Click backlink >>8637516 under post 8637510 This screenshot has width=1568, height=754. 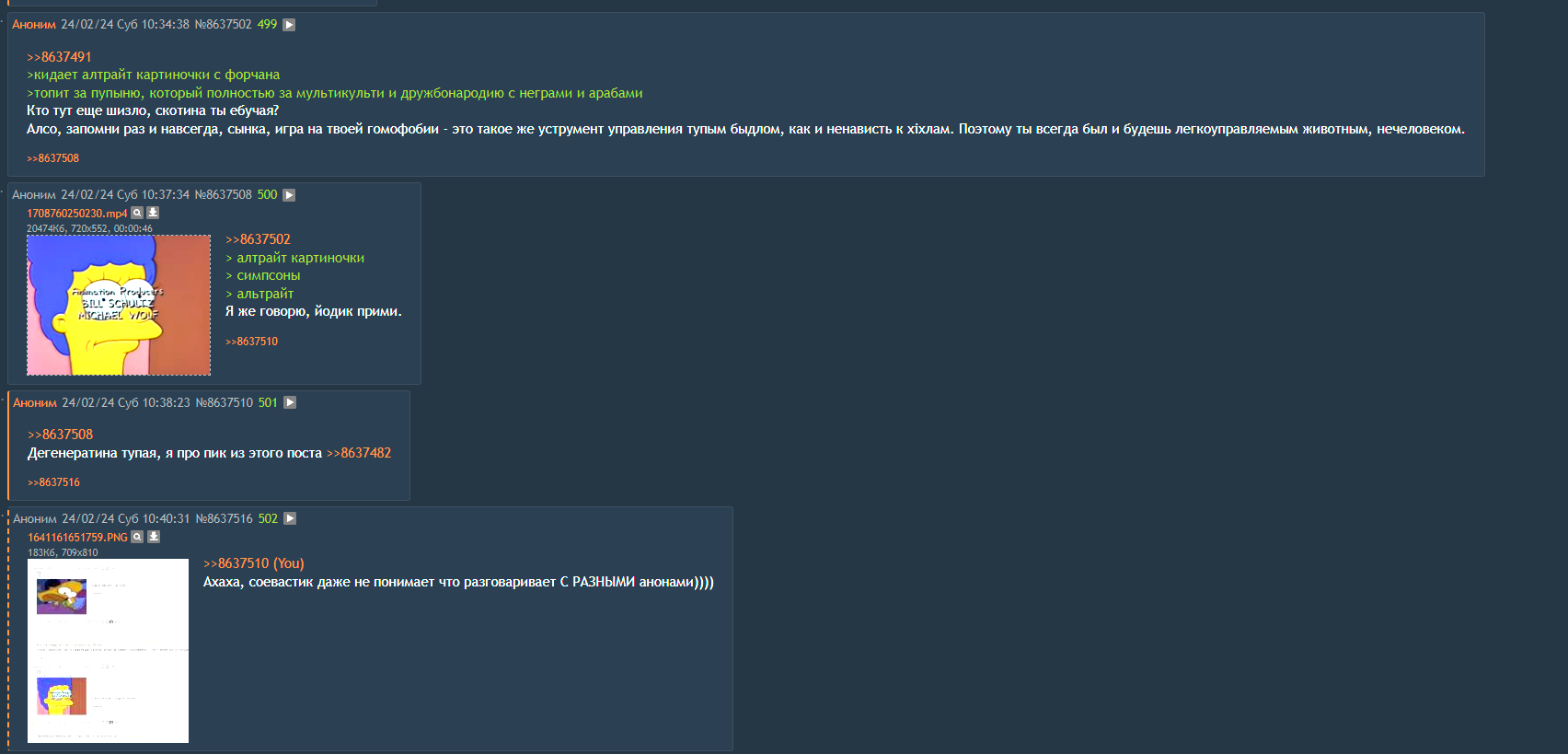pyautogui.click(x=53, y=482)
